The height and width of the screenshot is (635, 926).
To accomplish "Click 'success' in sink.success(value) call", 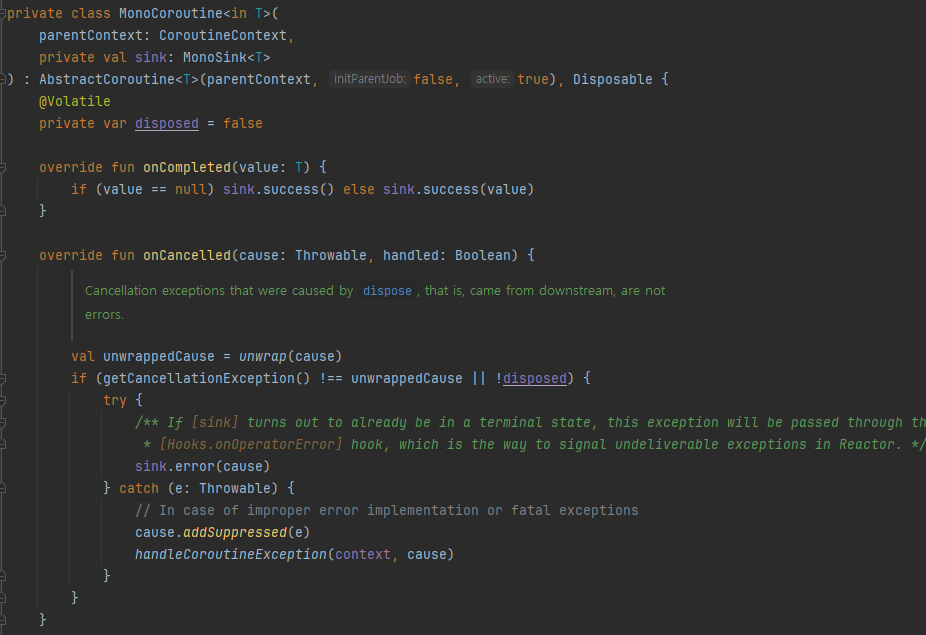I will coord(451,190).
